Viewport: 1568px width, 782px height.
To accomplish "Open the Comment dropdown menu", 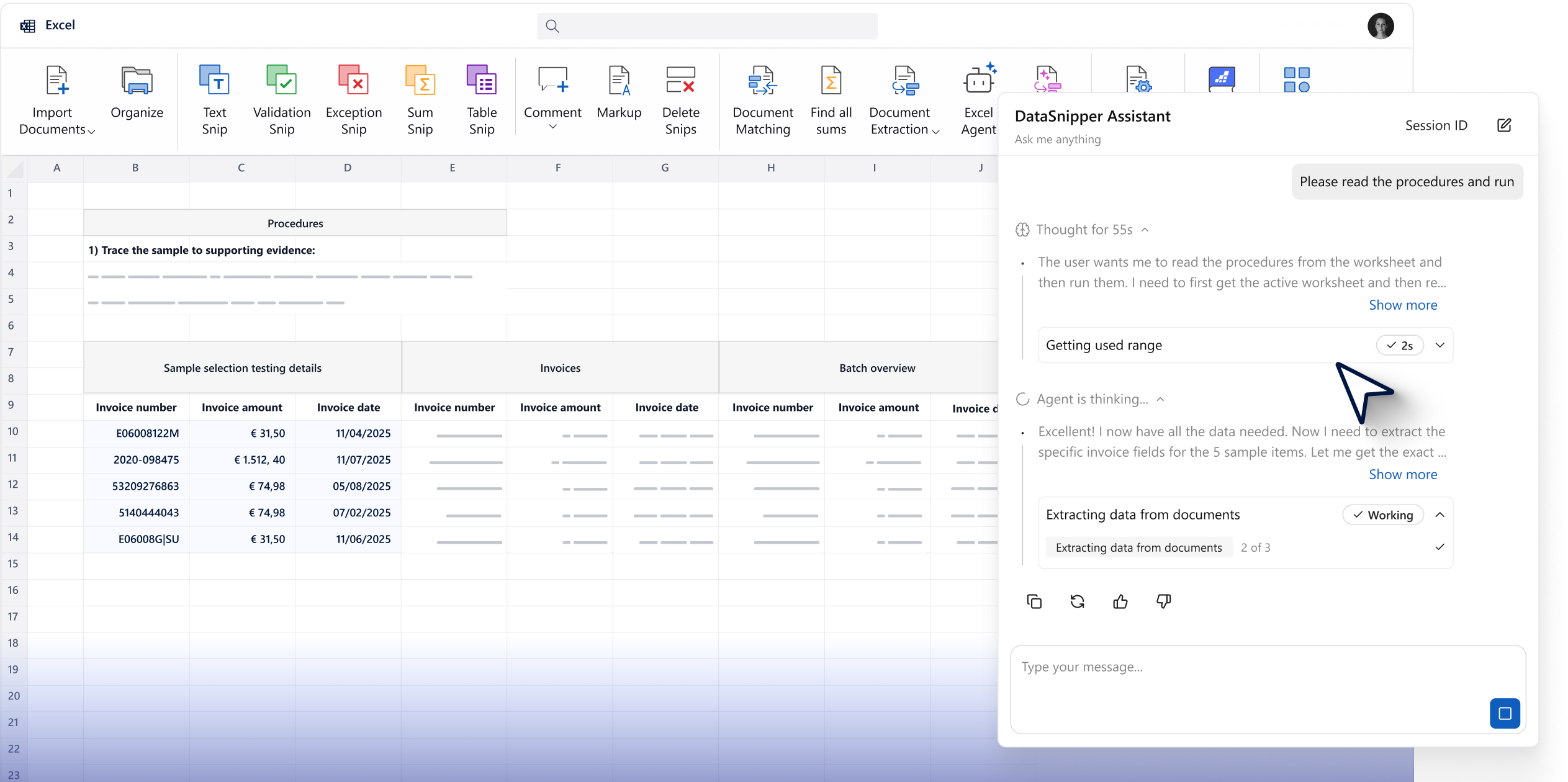I will pos(552,127).
